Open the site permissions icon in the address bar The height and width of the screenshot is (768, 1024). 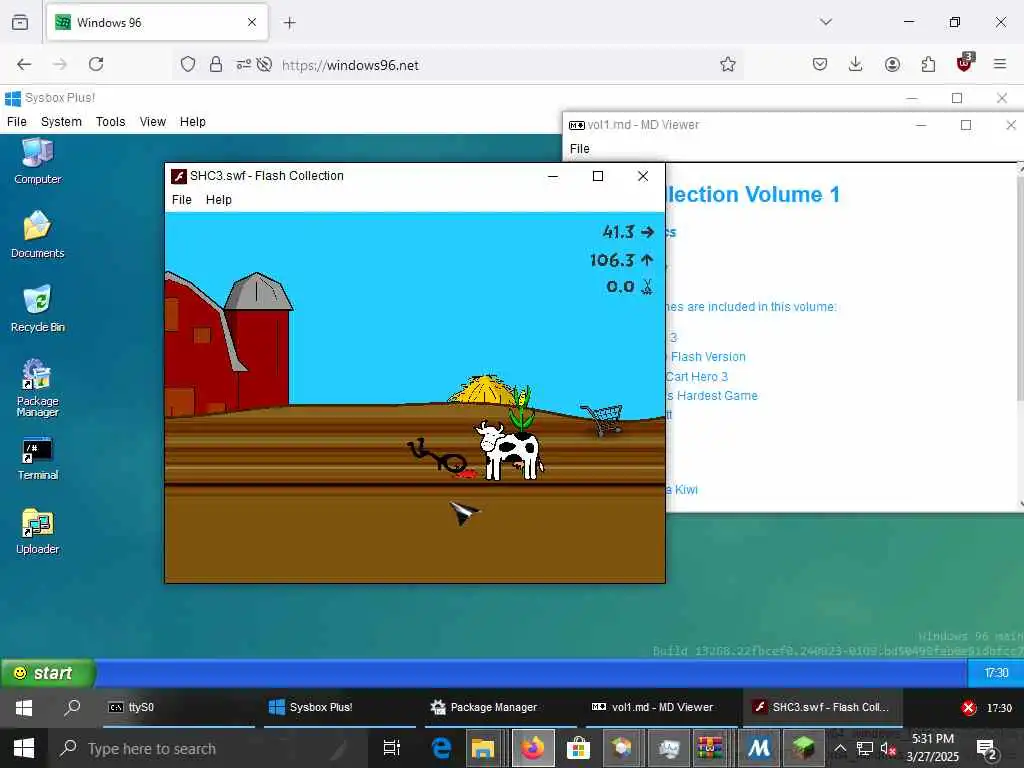point(244,64)
